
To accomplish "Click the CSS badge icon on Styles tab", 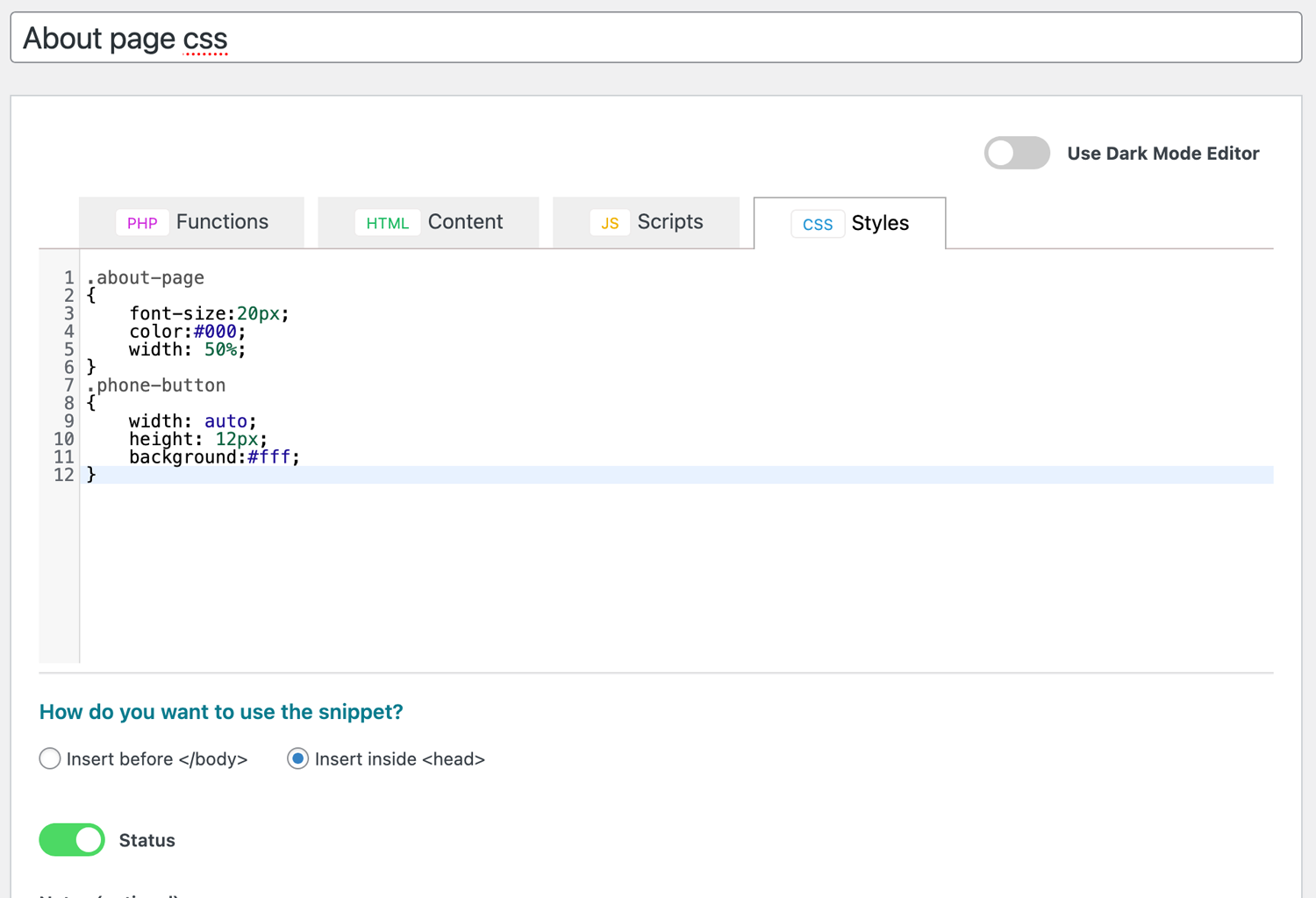I will 817,224.
